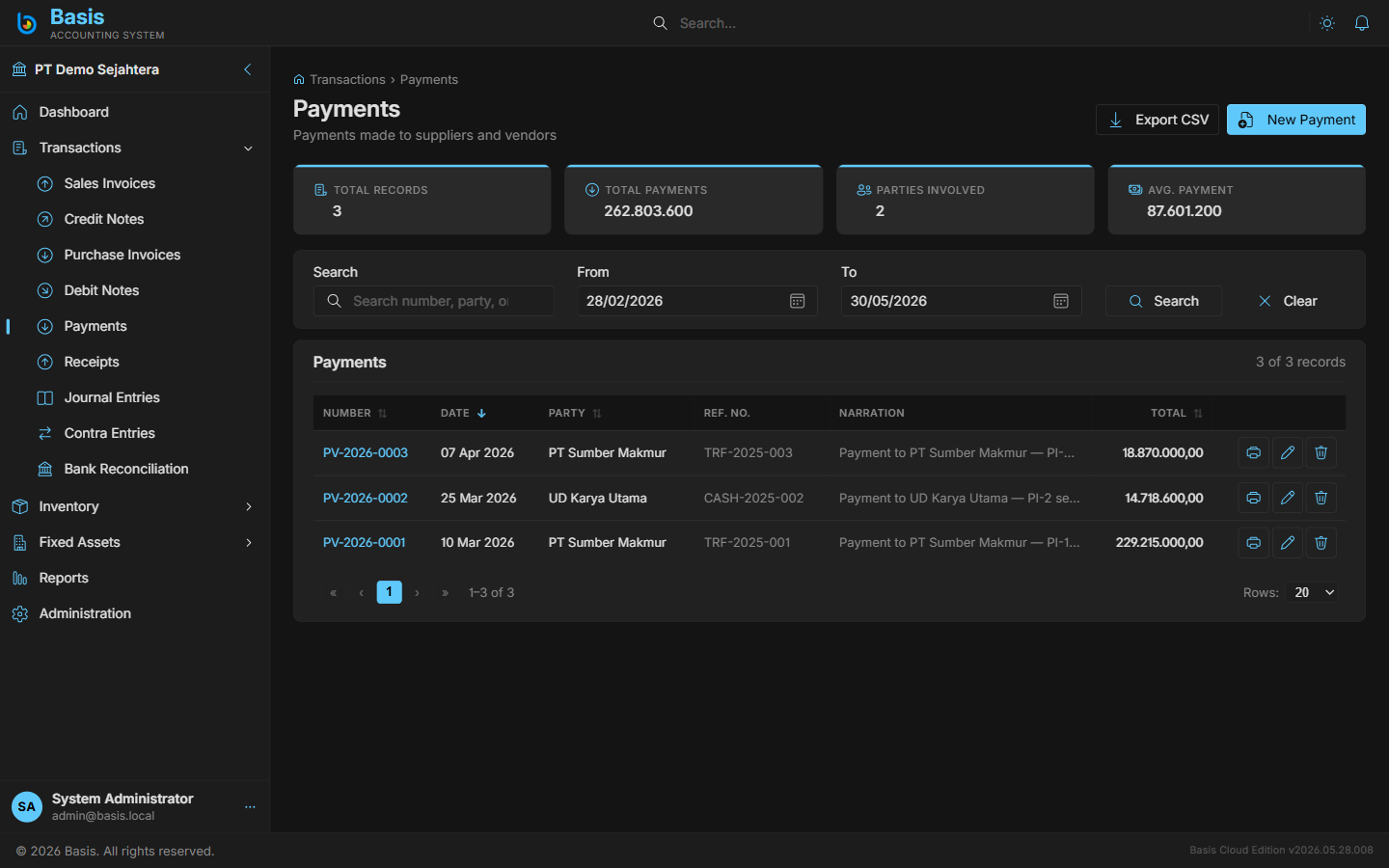
Task: Open payment link PV-2026-0002
Action: [366, 498]
